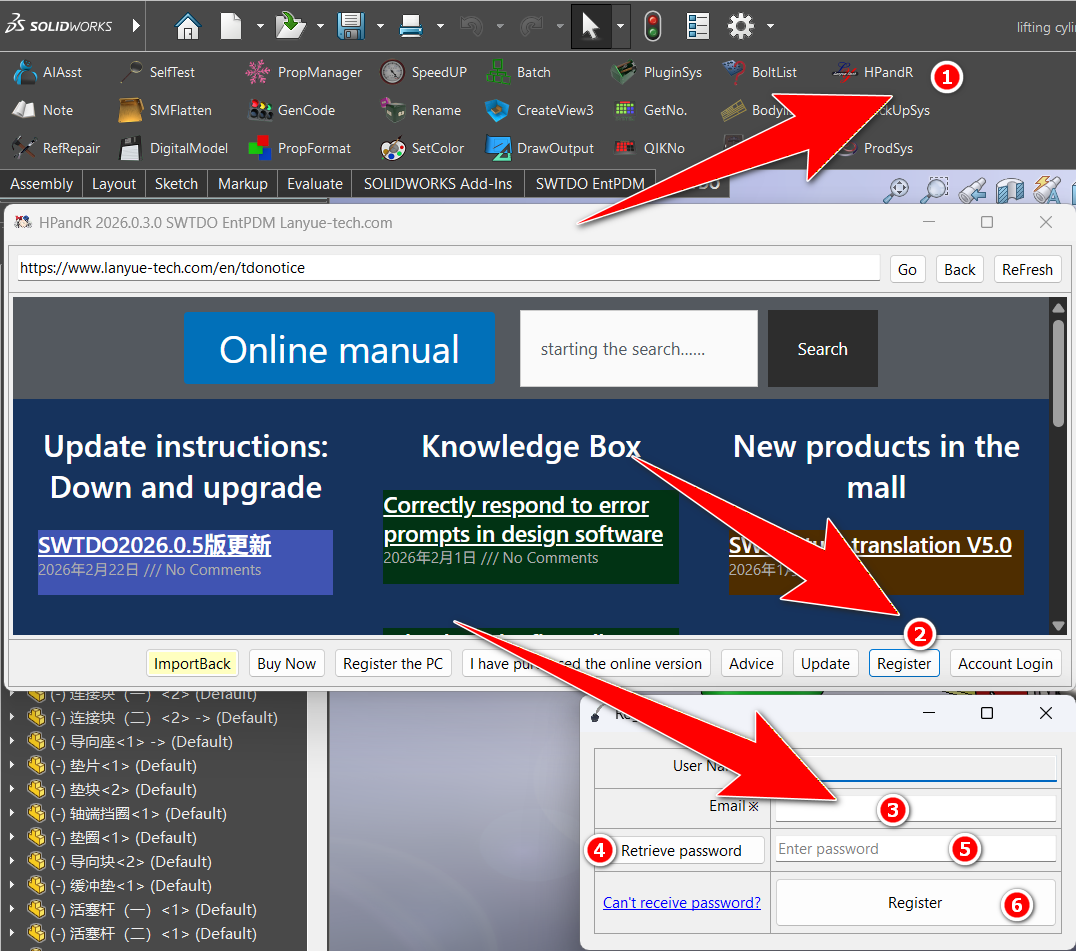Viewport: 1076px width, 951px height.
Task: Open the dropdown next to New document
Action: [260, 26]
